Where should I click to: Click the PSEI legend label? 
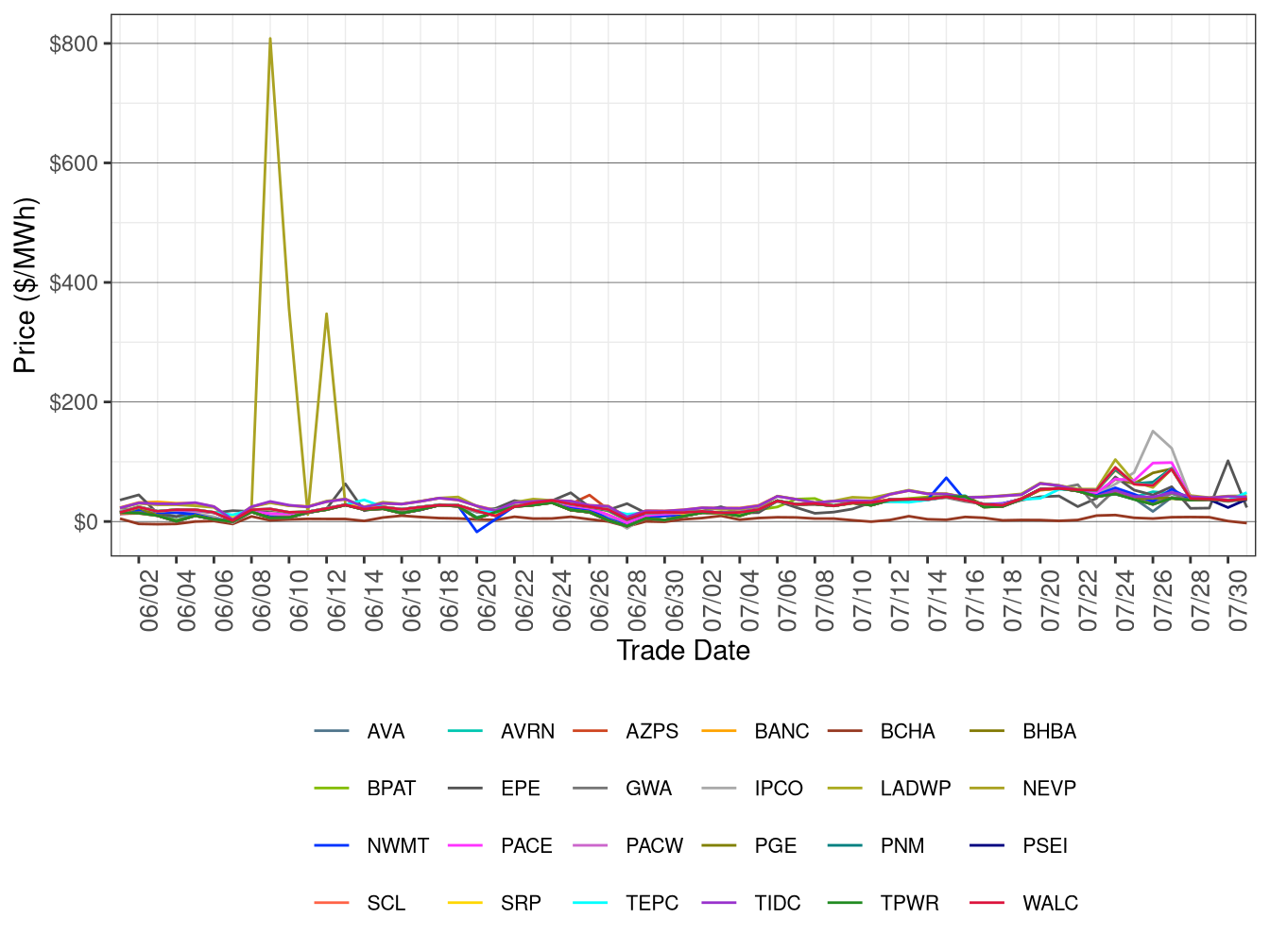(x=1045, y=846)
